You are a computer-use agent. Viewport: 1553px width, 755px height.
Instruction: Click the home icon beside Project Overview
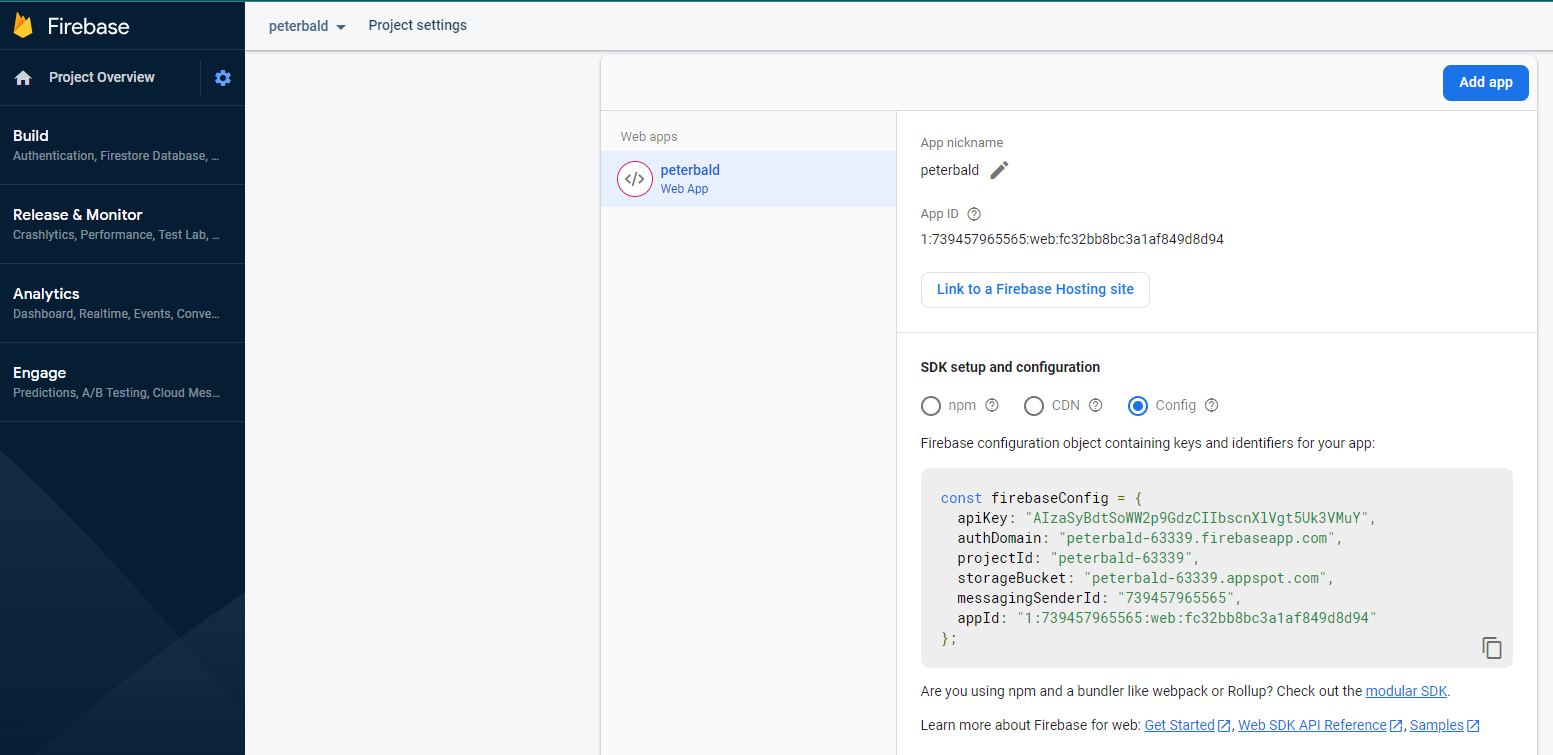[23, 78]
